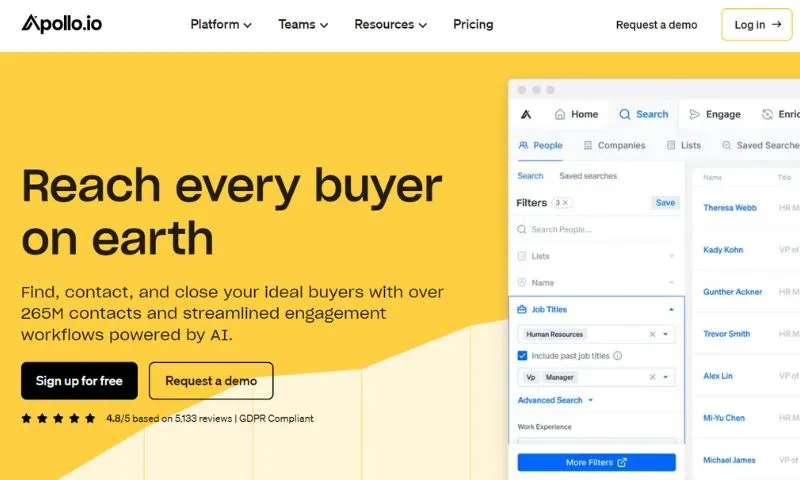
Task: Click the info icon beside past job titles
Action: [x=617, y=356]
